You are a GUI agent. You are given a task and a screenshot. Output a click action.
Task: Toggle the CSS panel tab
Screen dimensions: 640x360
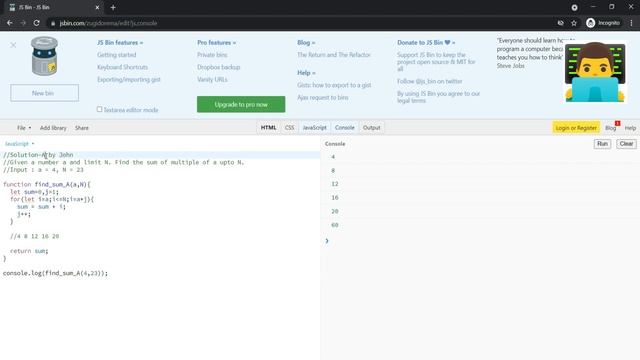tap(289, 128)
